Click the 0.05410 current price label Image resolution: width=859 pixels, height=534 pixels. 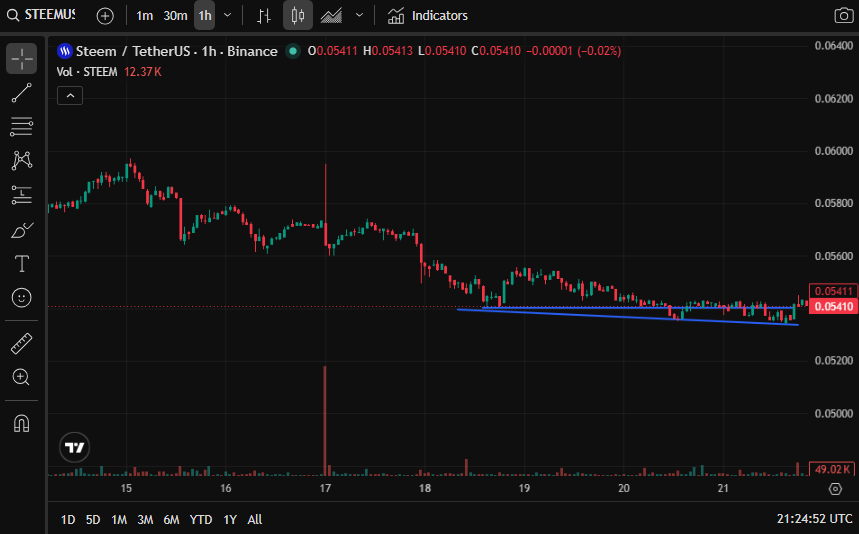click(x=833, y=306)
